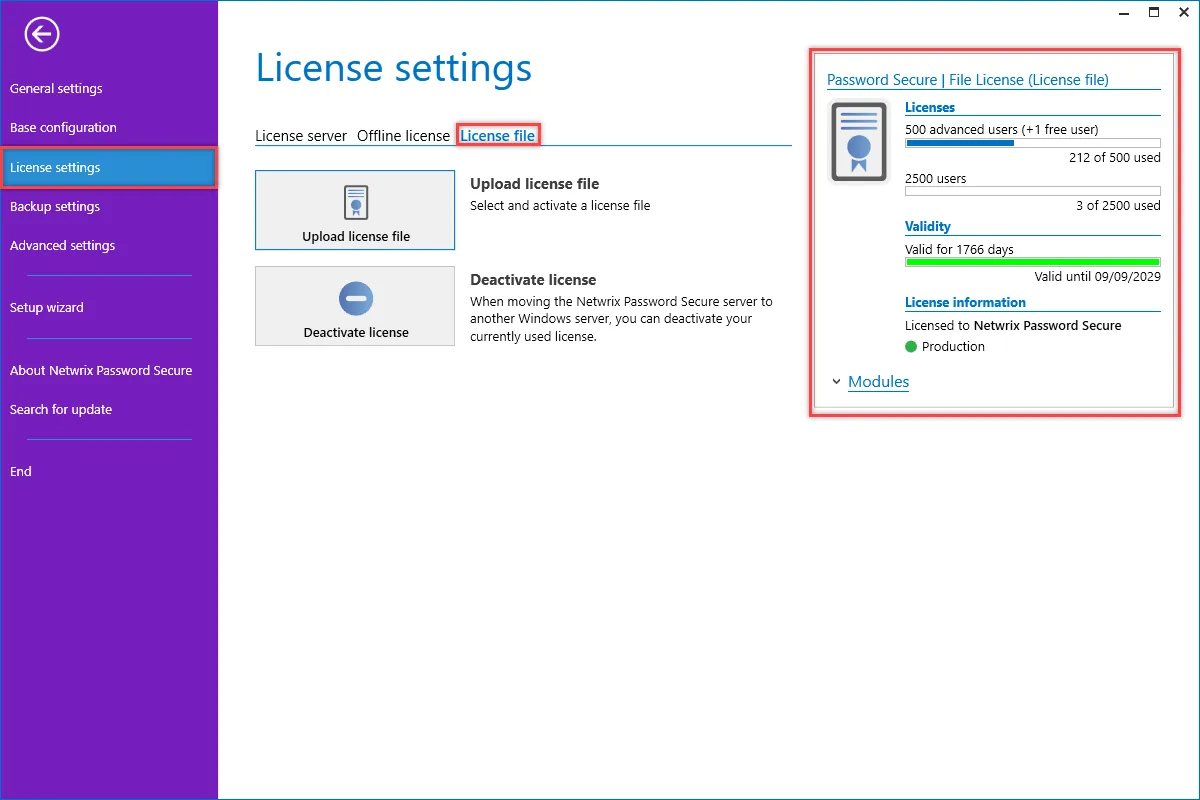Click 'Valid for 1766 days' text

[x=959, y=250]
